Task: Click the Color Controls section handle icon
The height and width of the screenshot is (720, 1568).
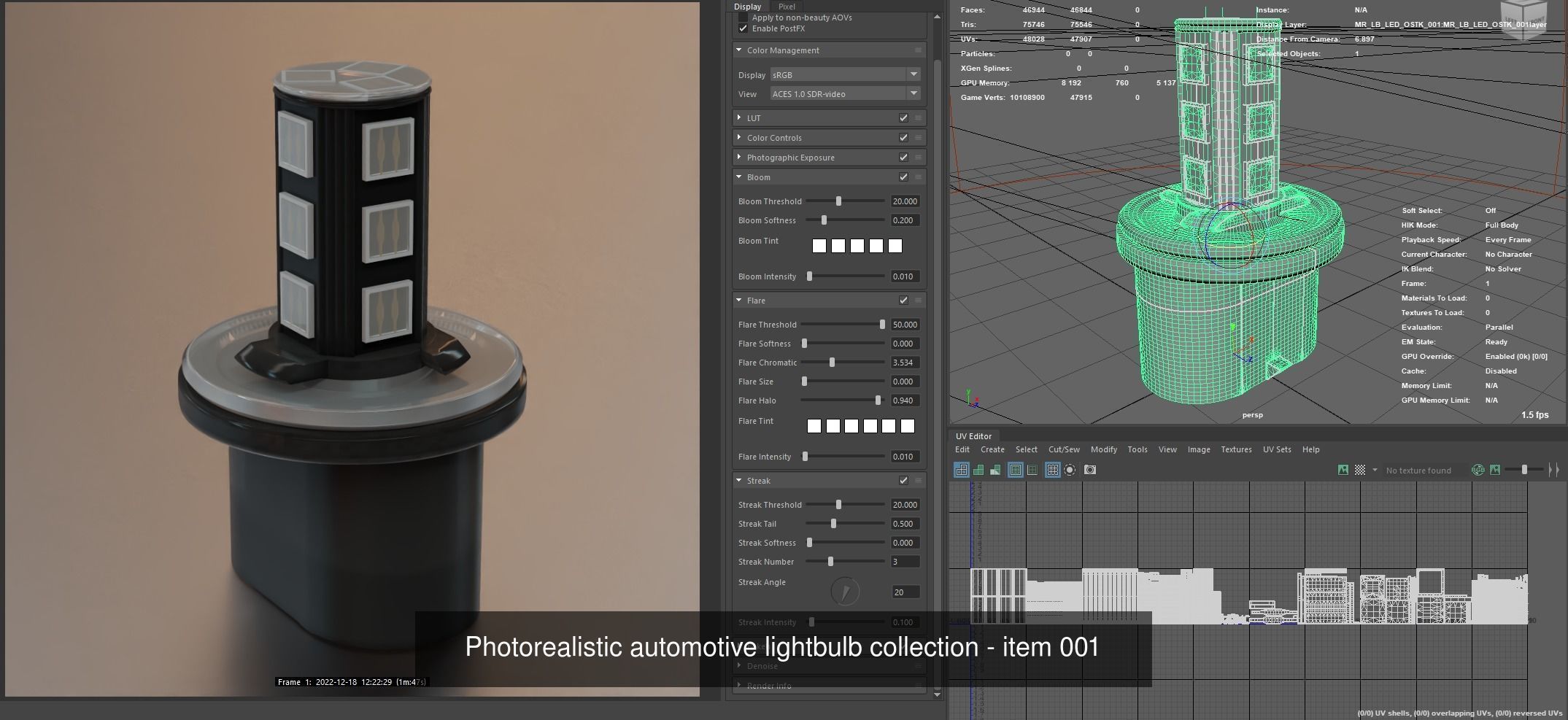Action: tap(918, 138)
